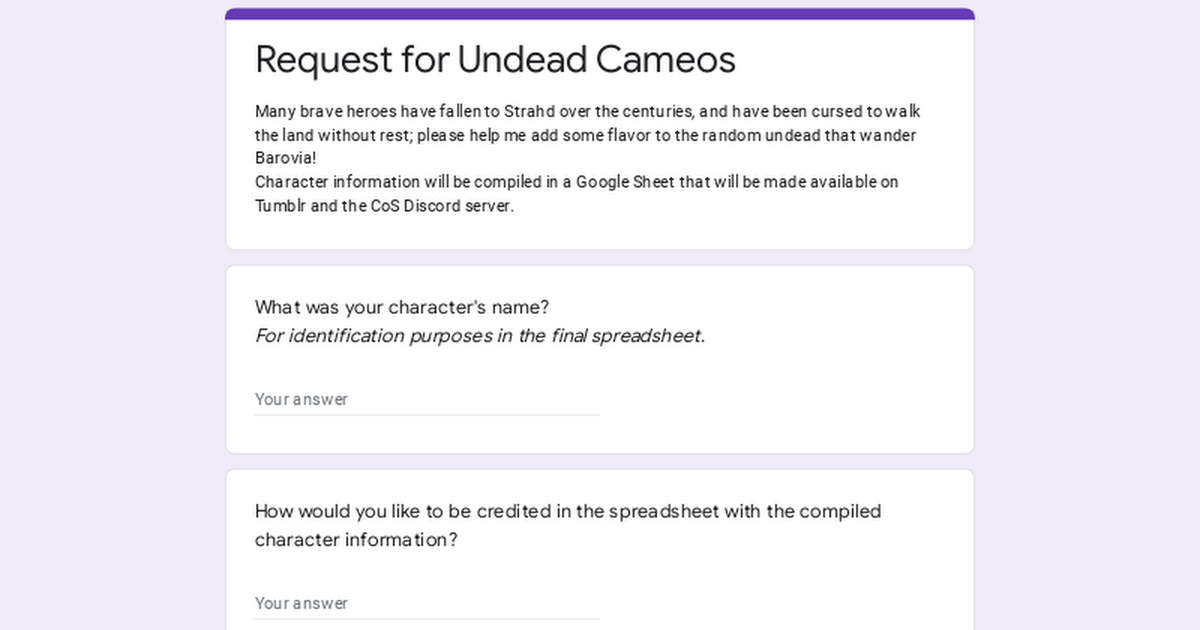The width and height of the screenshot is (1200, 630).
Task: Click the "Your answer" placeholder under character name
Action: (x=302, y=399)
